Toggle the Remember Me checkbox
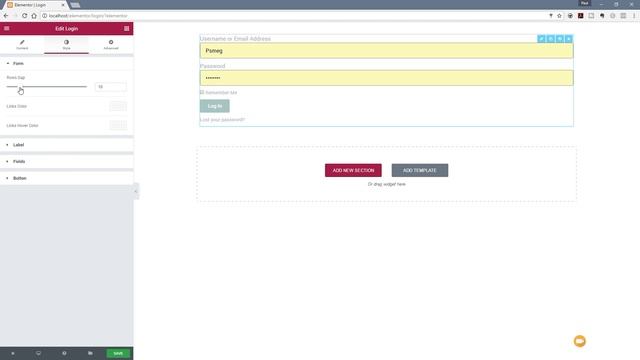The height and width of the screenshot is (360, 640). (202, 92)
